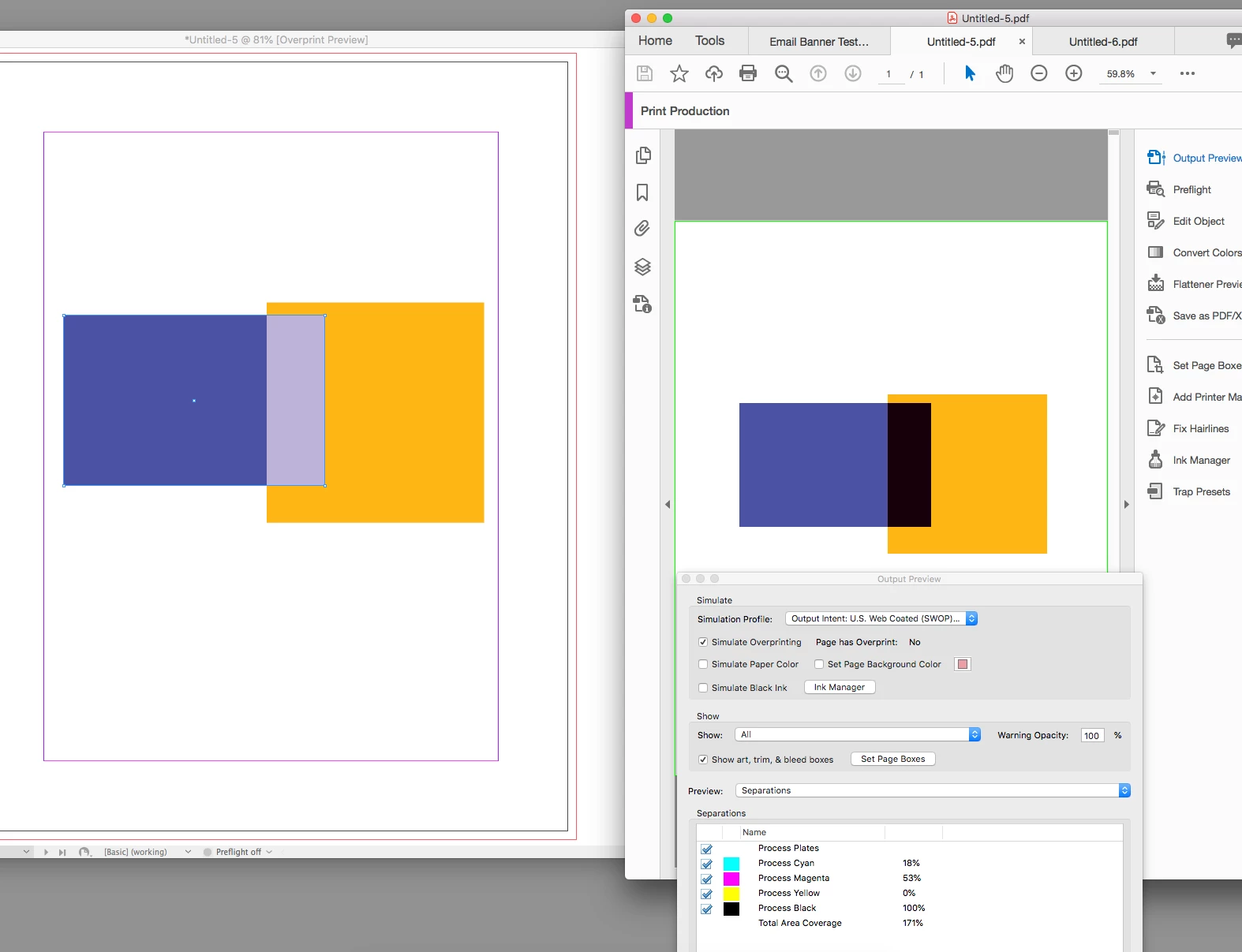The image size is (1242, 952).
Task: Open the bookmarks panel icon
Action: click(642, 192)
